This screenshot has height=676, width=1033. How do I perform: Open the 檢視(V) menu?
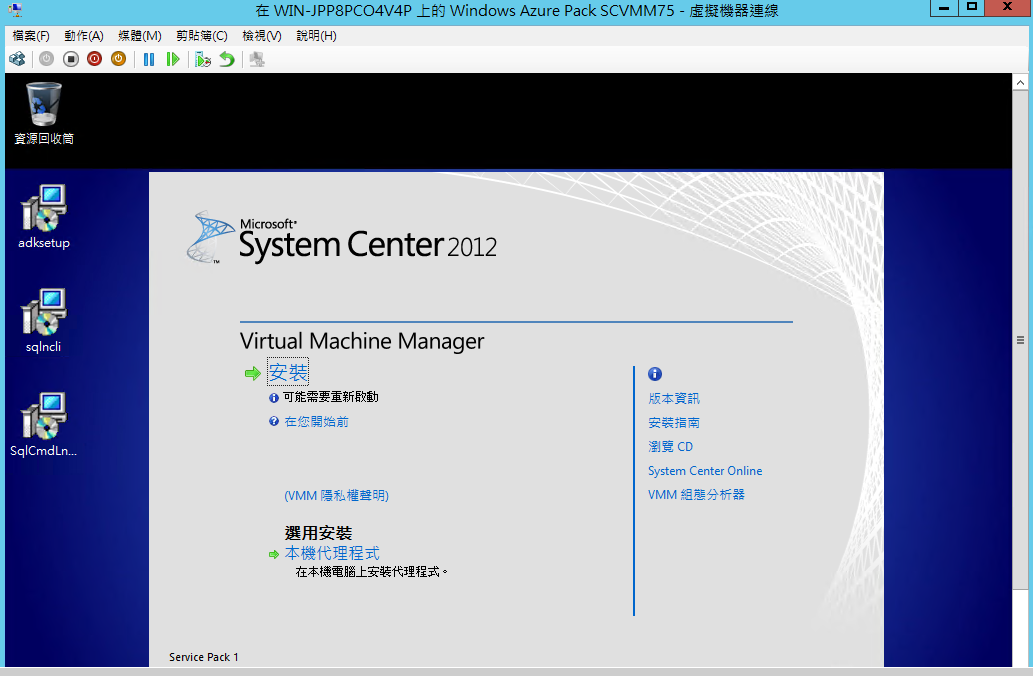pyautogui.click(x=262, y=36)
